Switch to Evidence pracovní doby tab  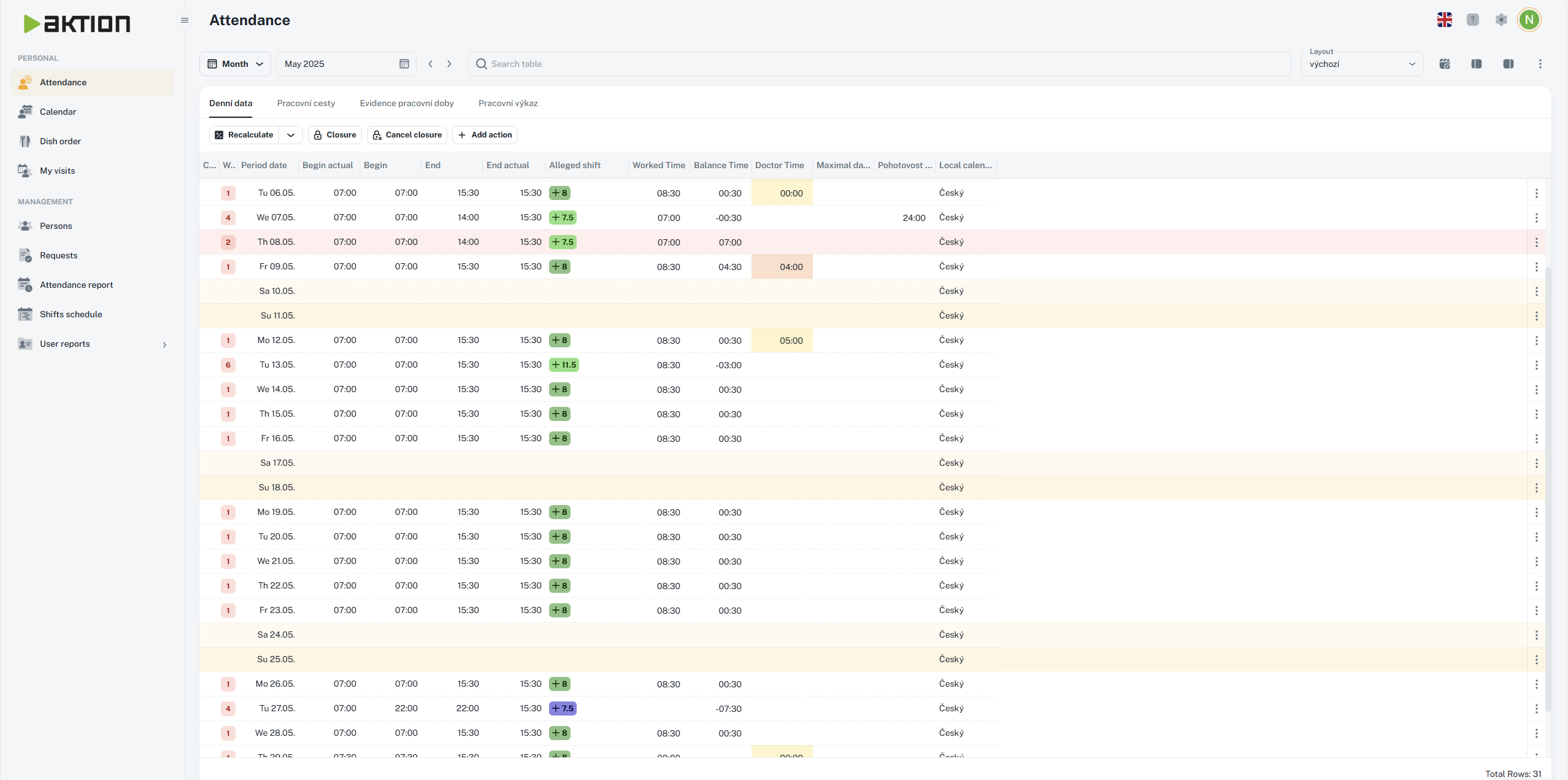(406, 103)
